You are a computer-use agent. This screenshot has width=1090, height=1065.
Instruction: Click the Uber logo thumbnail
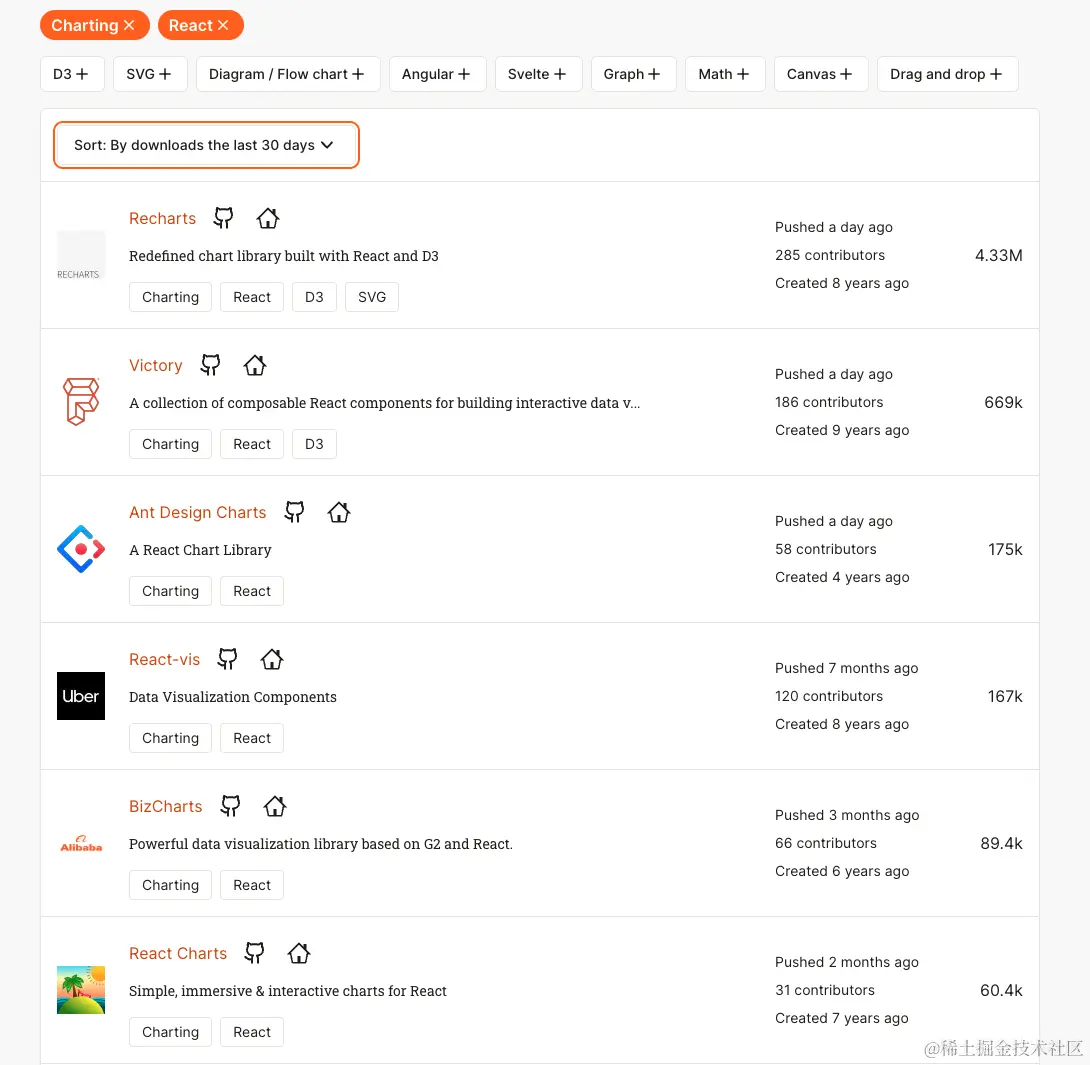(81, 696)
